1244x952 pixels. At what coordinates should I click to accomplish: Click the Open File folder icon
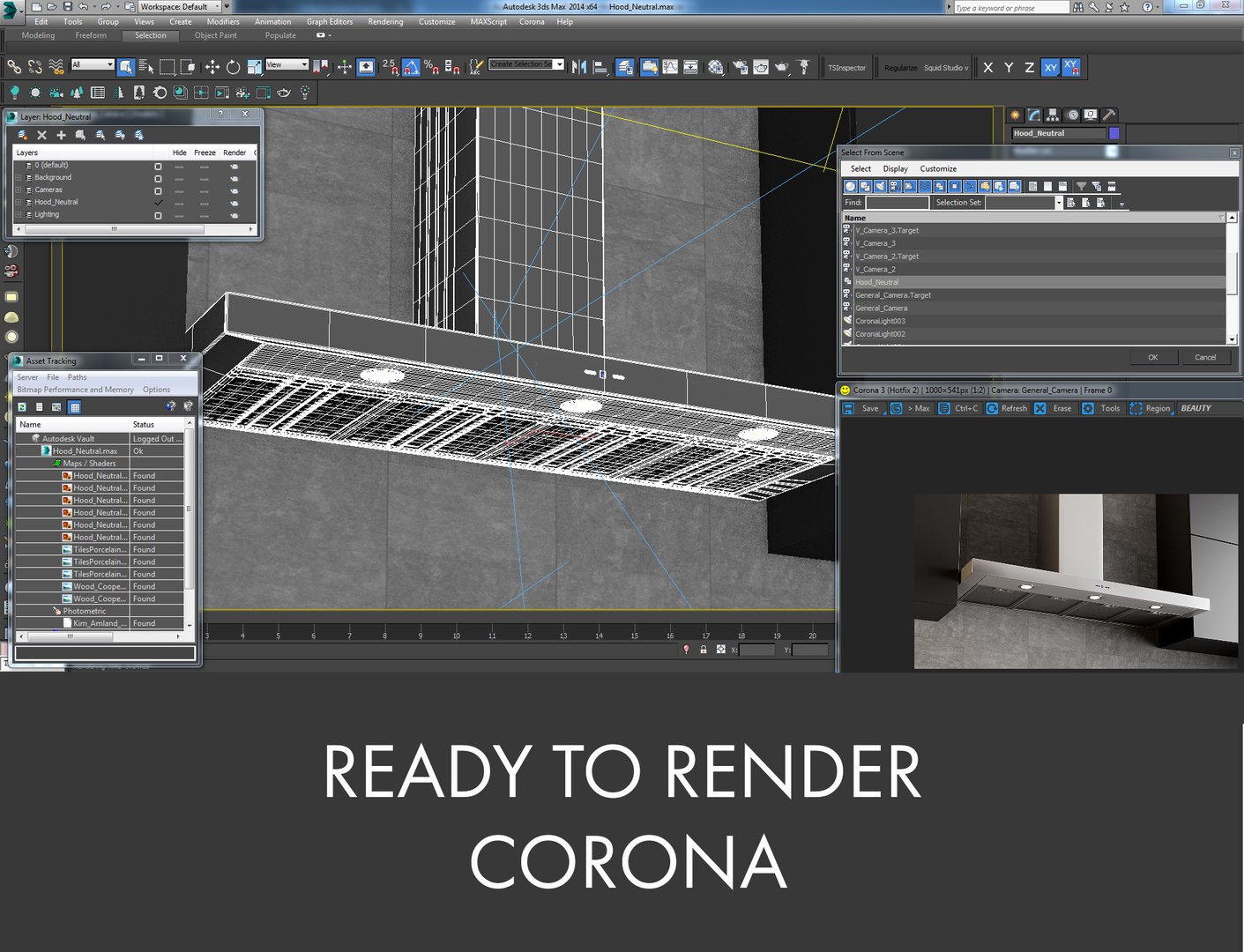pyautogui.click(x=52, y=6)
